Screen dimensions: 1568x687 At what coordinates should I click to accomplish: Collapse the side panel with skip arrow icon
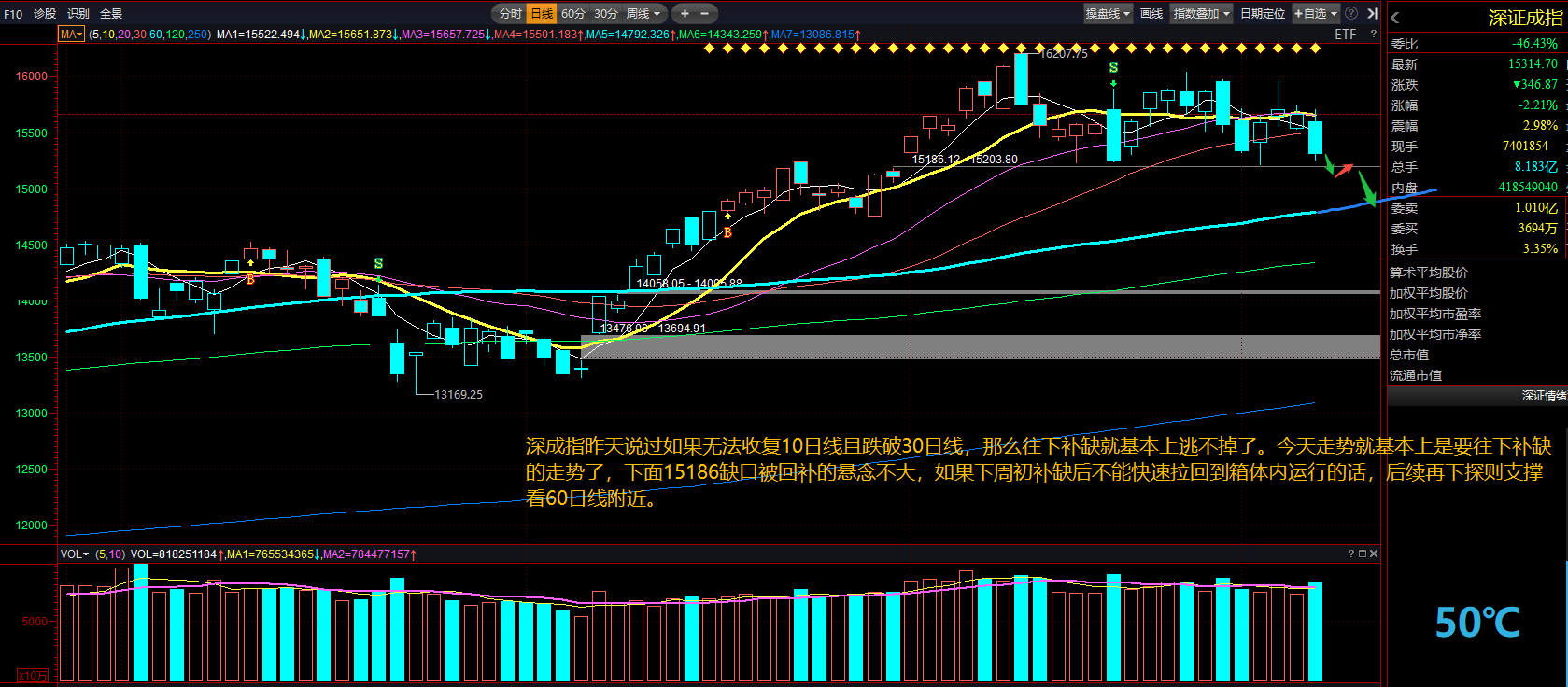pos(1372,14)
